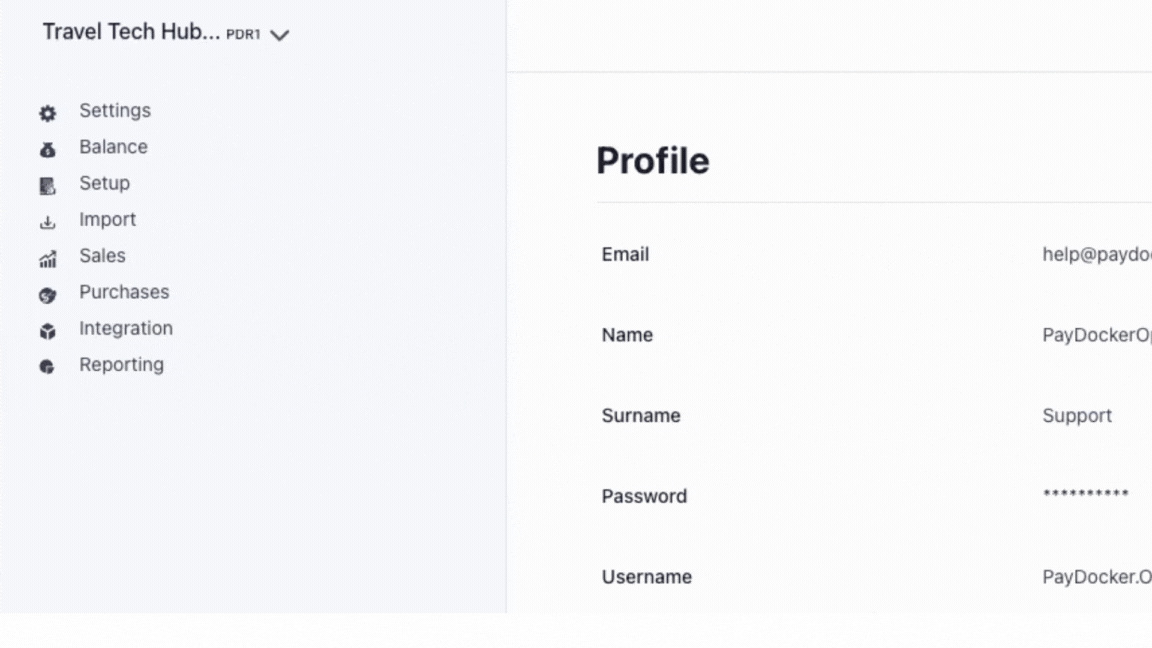1152x648 pixels.
Task: Click the Reporting icon in the sidebar
Action: coord(46,364)
